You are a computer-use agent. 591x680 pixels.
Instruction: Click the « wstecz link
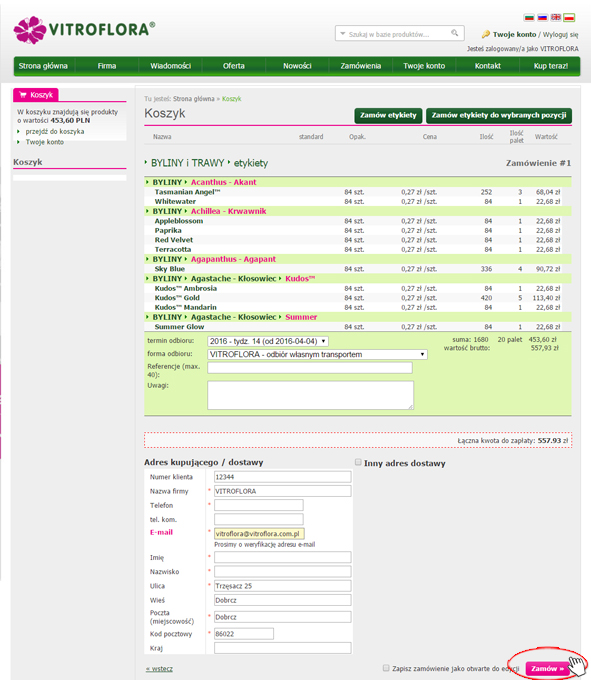(x=159, y=669)
